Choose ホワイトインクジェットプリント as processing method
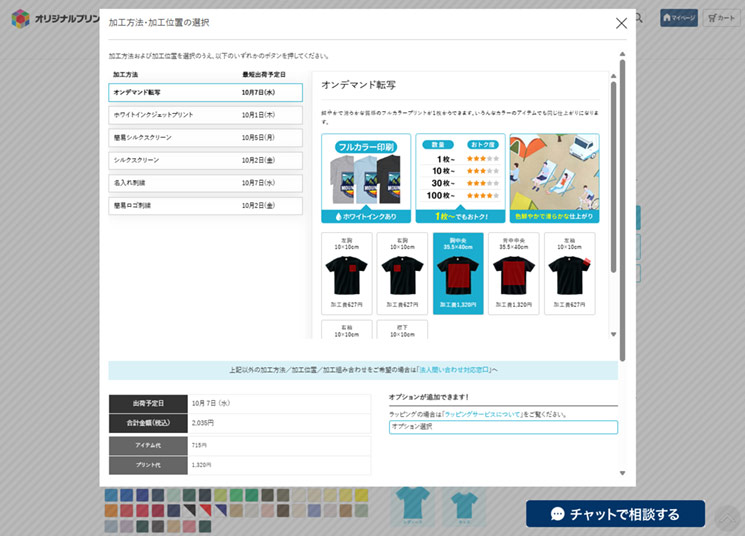The height and width of the screenshot is (536, 745). pyautogui.click(x=205, y=115)
